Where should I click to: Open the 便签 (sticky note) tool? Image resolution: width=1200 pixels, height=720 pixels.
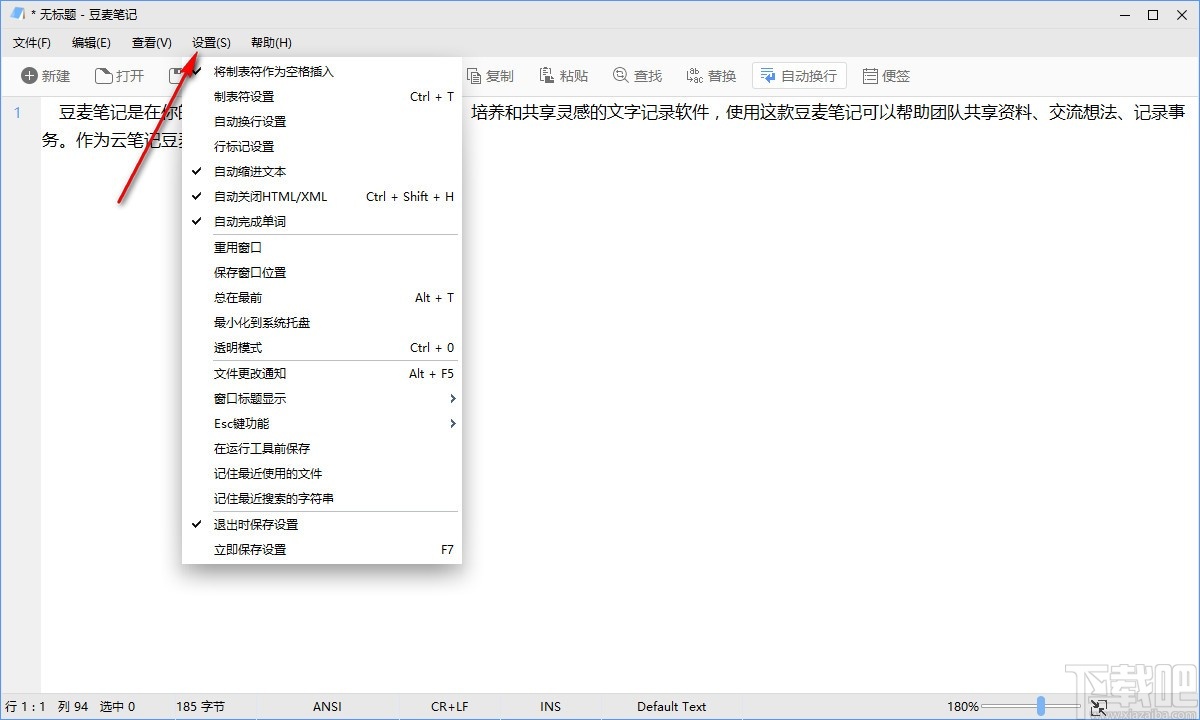pyautogui.click(x=886, y=75)
